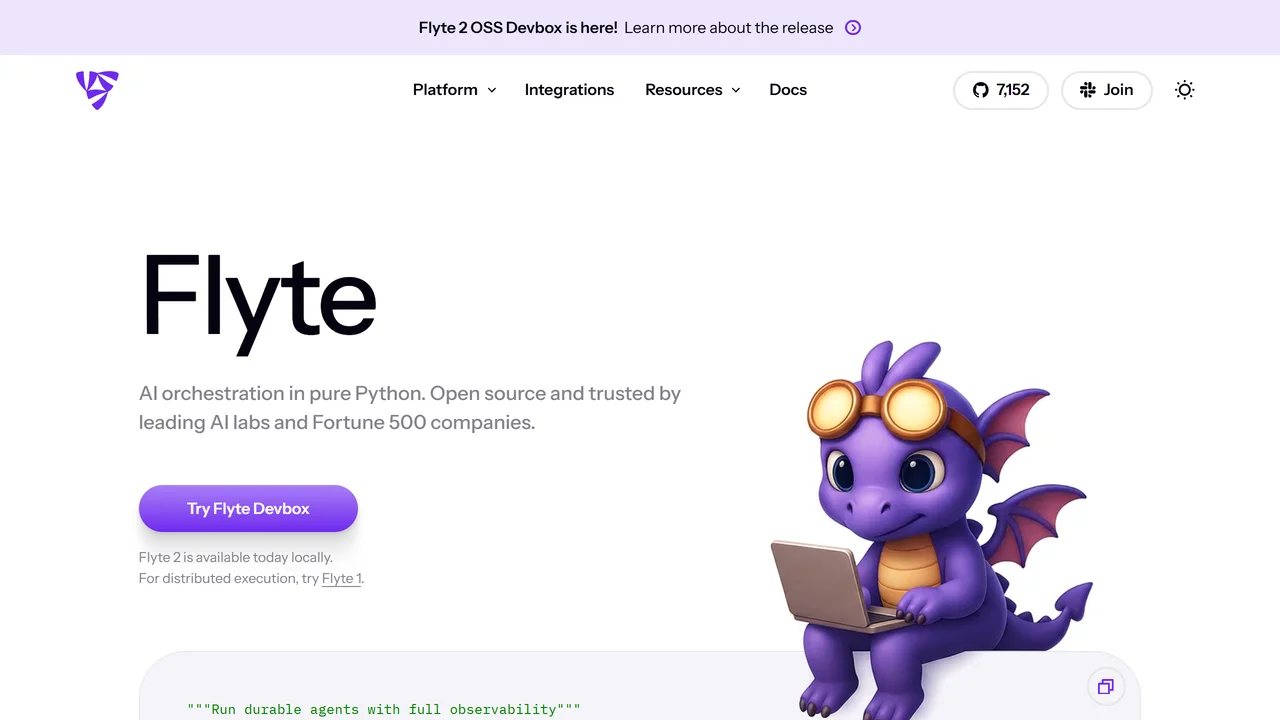Click the Flyte logo icon in header
The width and height of the screenshot is (1280, 720).
(97, 90)
